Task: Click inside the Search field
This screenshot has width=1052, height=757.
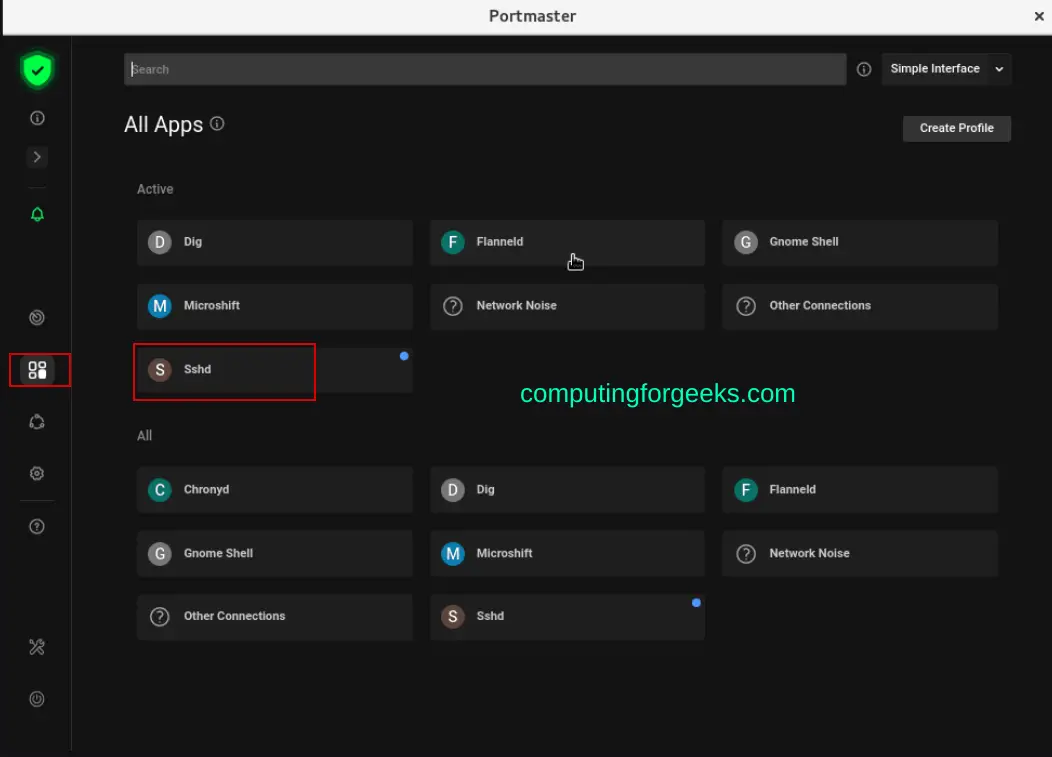Action: 484,69
